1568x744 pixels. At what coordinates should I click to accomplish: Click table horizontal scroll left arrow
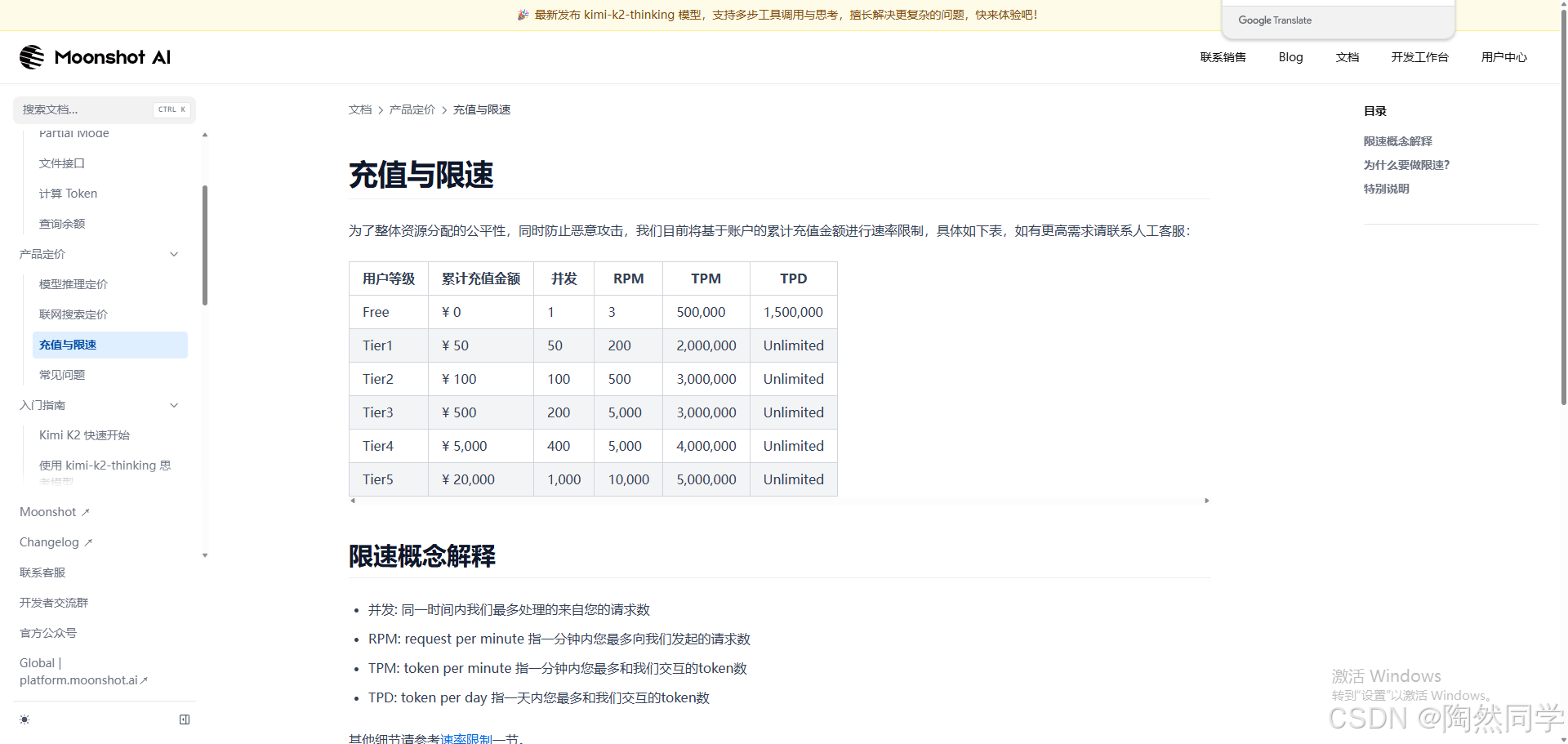click(353, 501)
